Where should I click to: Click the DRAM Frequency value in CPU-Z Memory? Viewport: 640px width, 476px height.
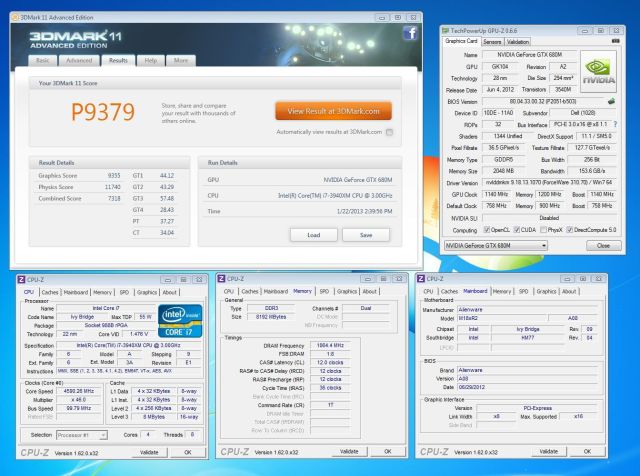pos(330,345)
